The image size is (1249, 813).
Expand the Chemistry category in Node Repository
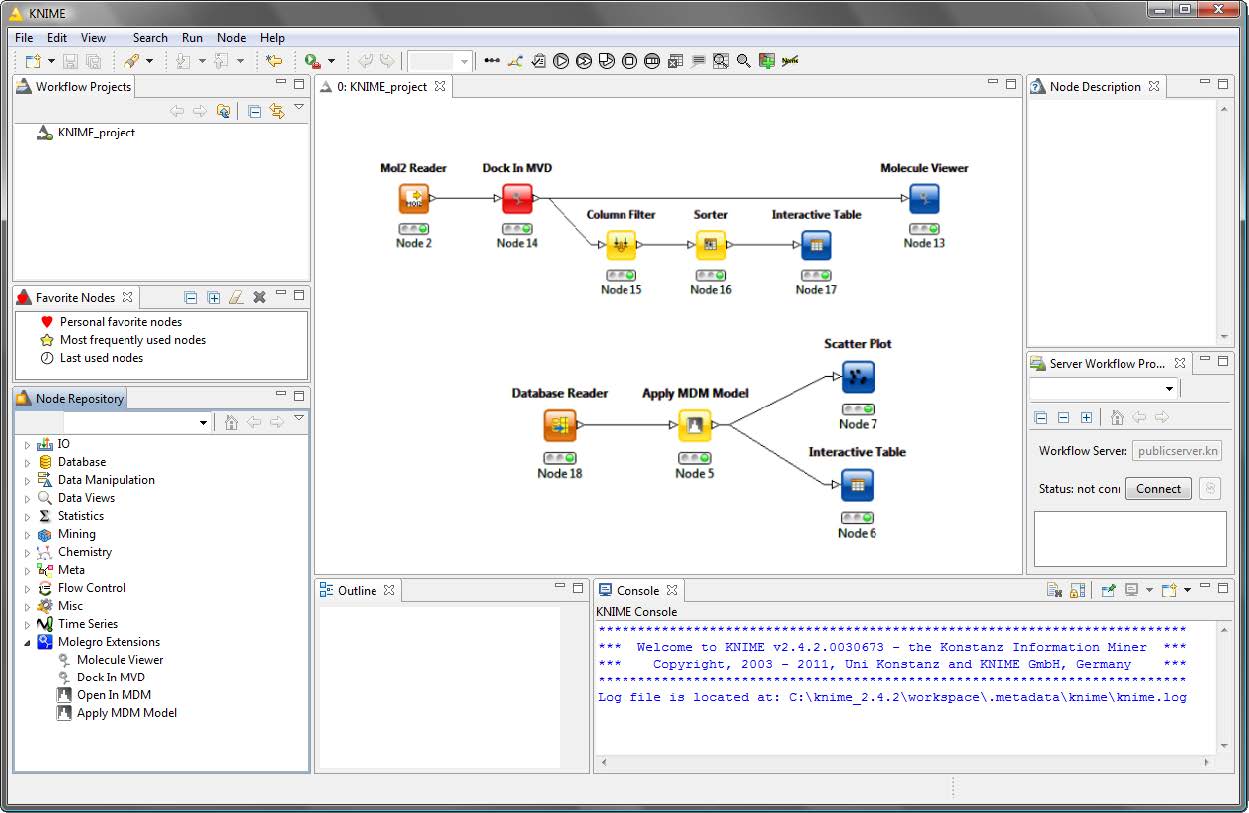click(28, 552)
